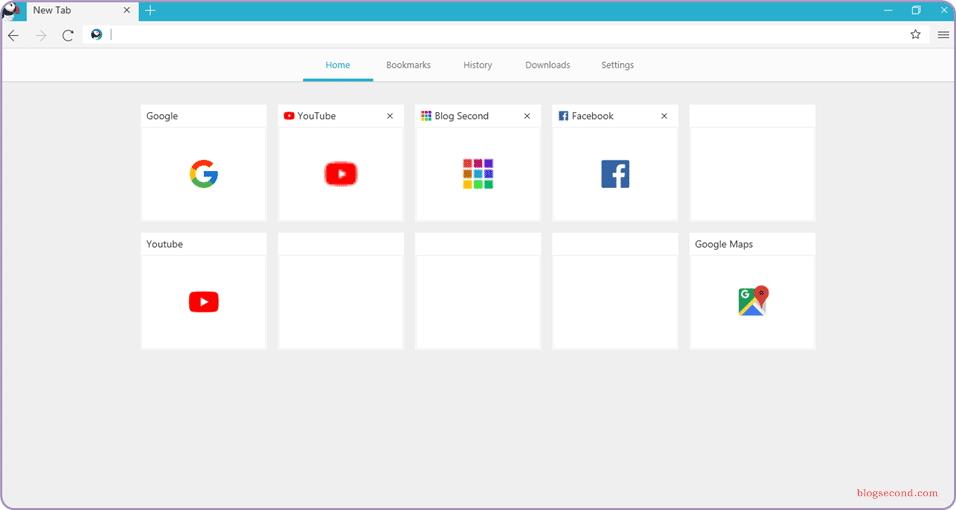Click the "Google Maps" tile title text

[724, 244]
